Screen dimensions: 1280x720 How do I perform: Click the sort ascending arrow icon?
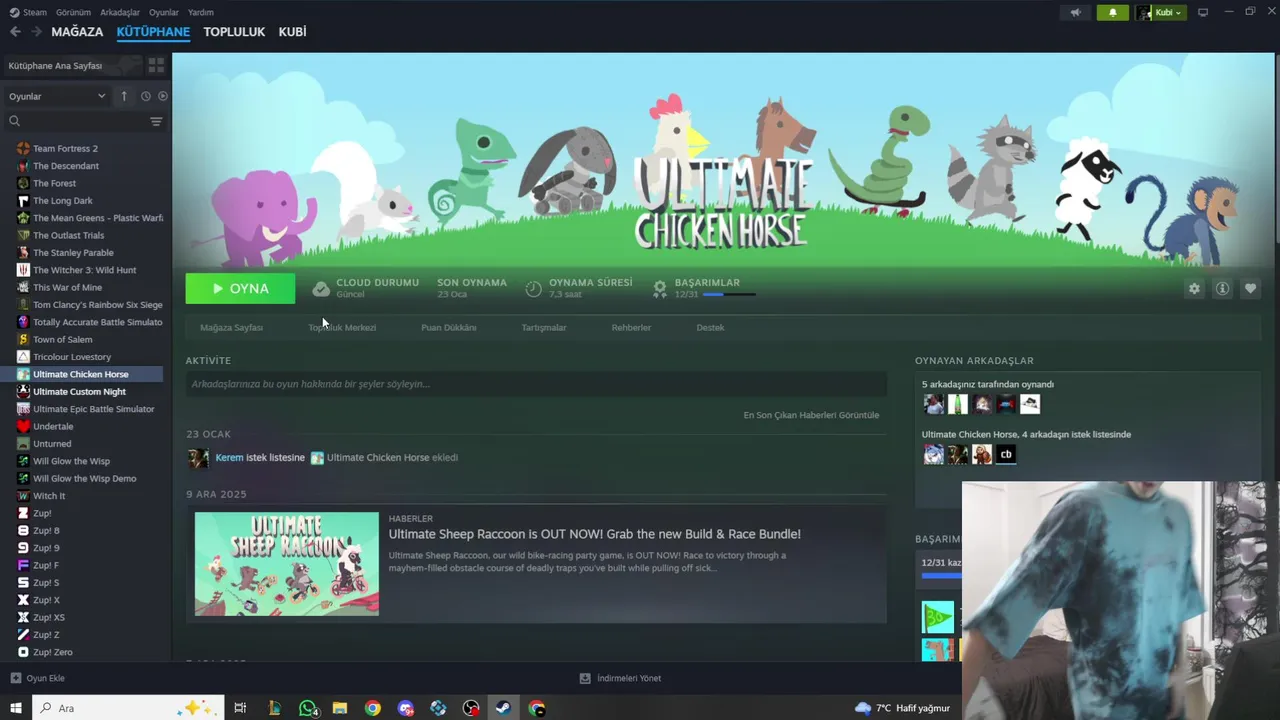(124, 96)
